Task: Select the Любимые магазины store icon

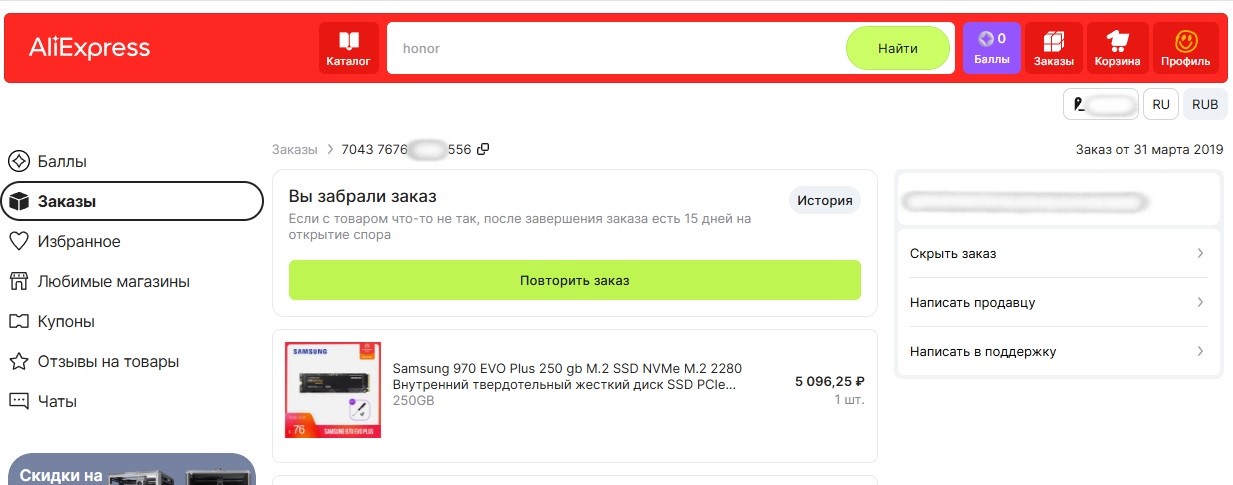Action: pyautogui.click(x=18, y=281)
